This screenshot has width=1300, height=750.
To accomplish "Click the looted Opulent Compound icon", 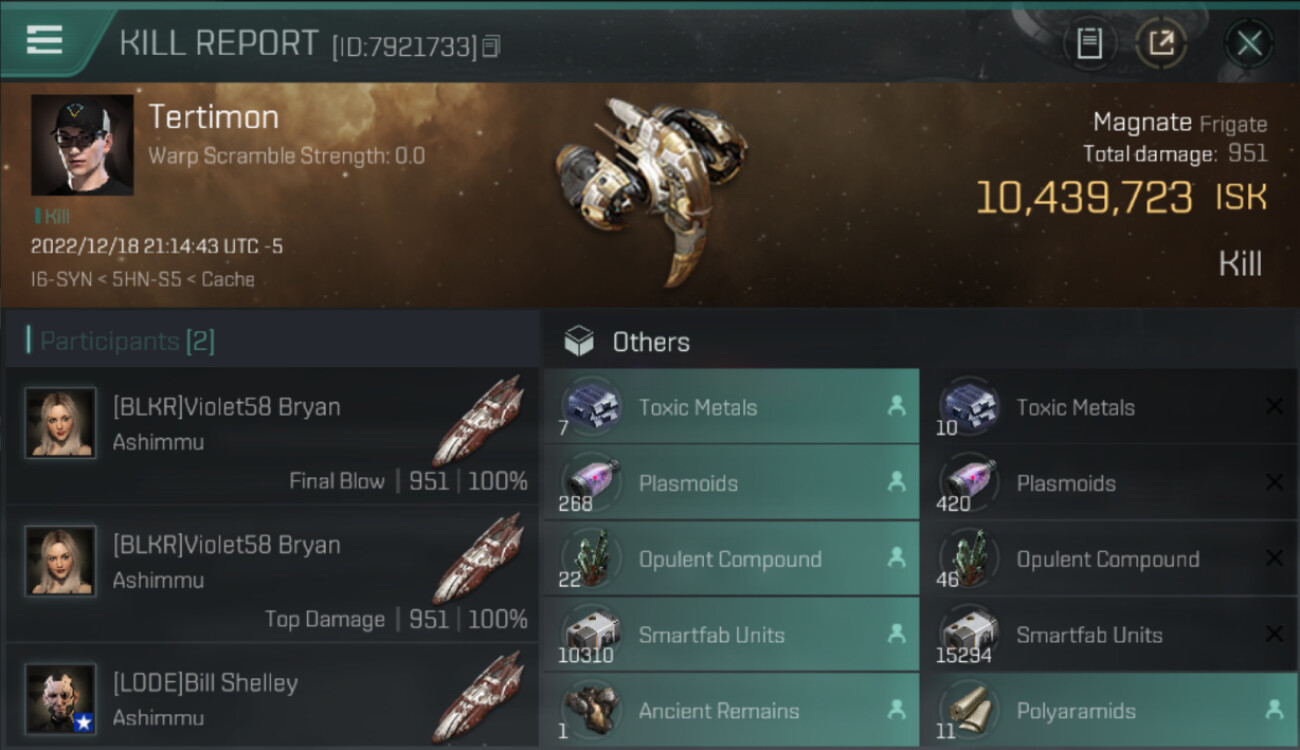I will click(590, 558).
